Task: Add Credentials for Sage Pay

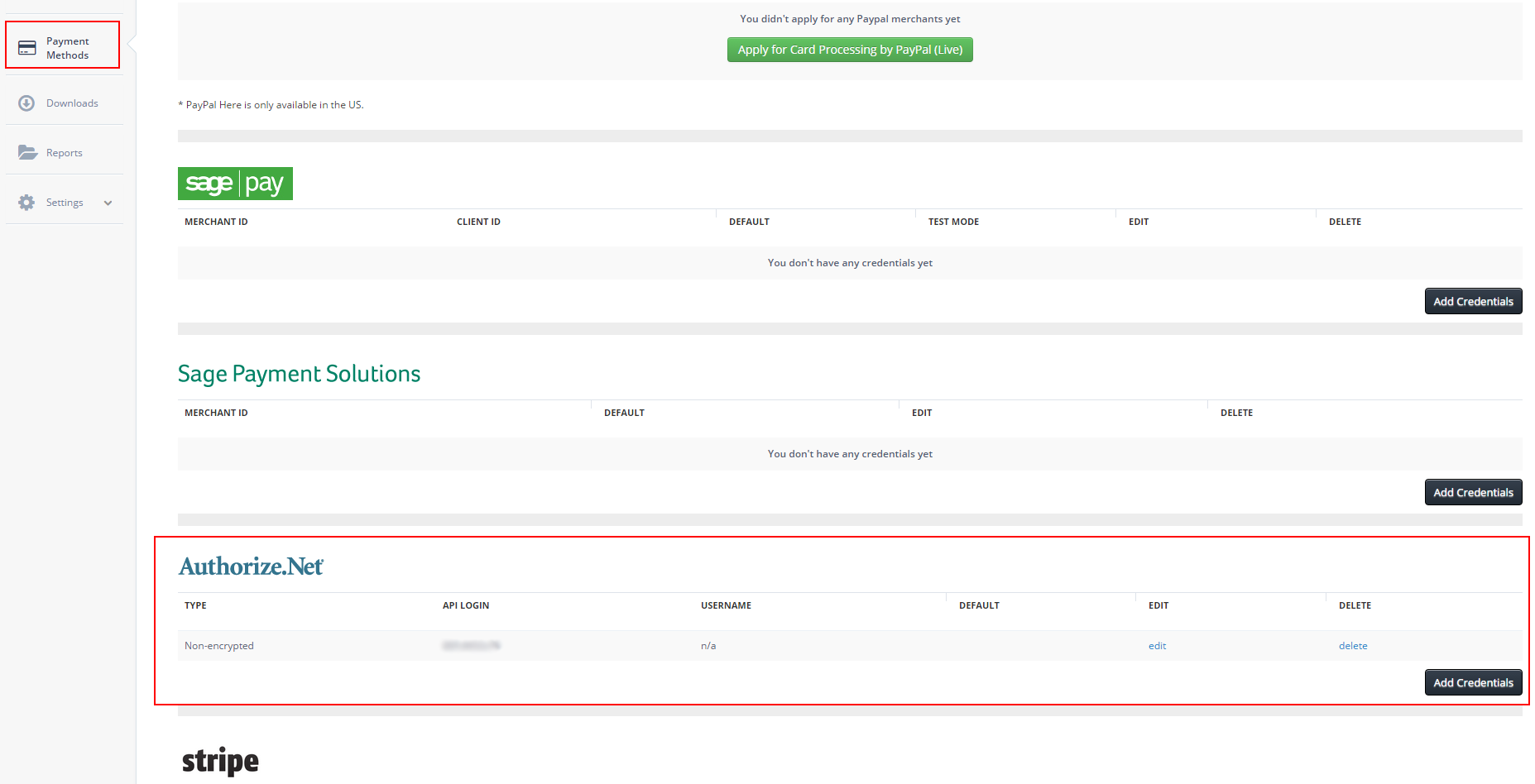Action: tap(1473, 301)
